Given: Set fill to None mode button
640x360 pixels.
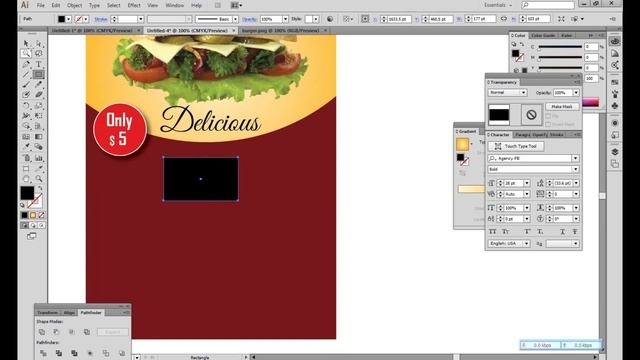Looking at the screenshot, I should (x=41, y=215).
